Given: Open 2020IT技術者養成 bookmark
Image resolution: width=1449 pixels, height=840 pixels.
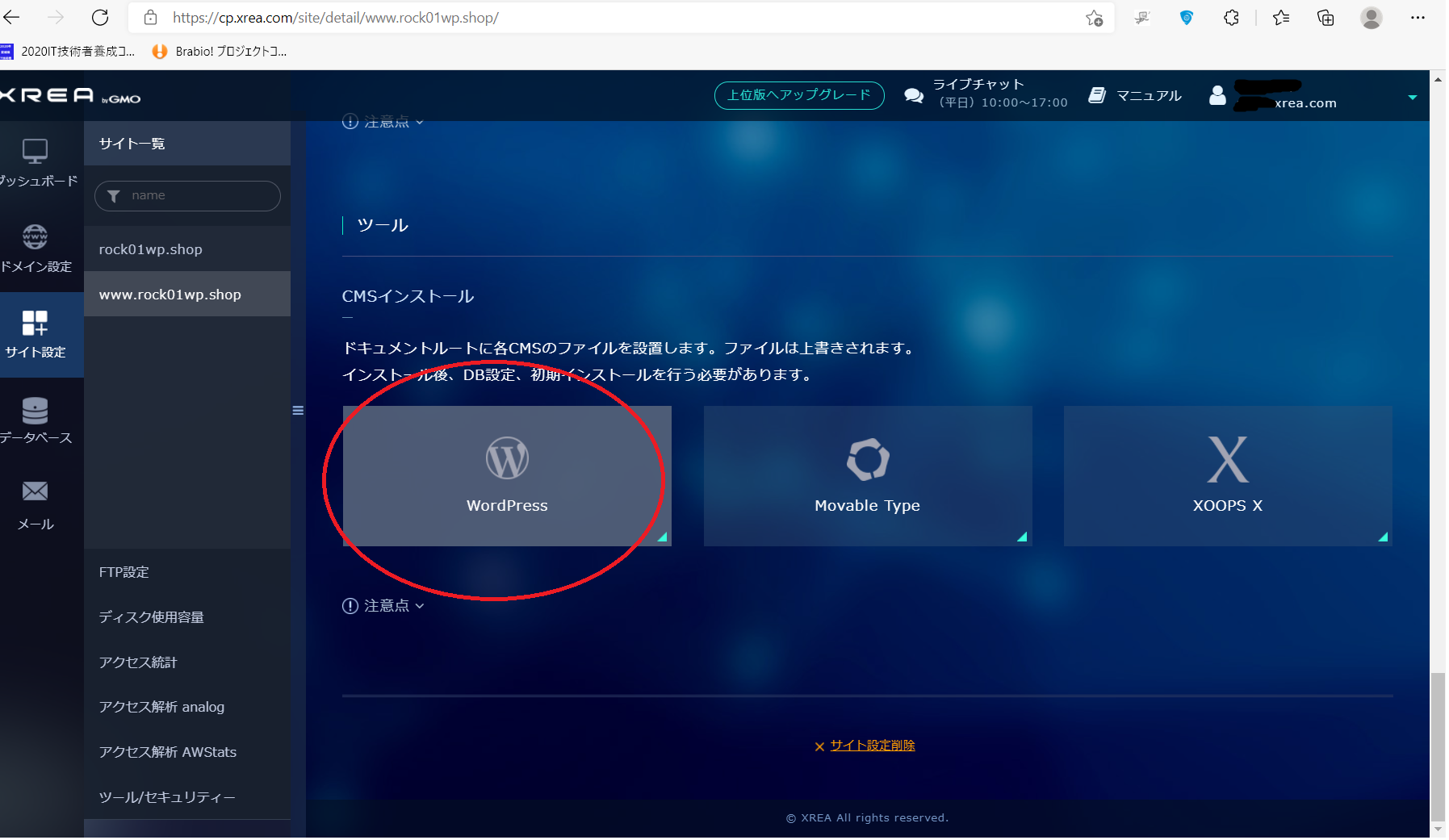Looking at the screenshot, I should [x=68, y=52].
